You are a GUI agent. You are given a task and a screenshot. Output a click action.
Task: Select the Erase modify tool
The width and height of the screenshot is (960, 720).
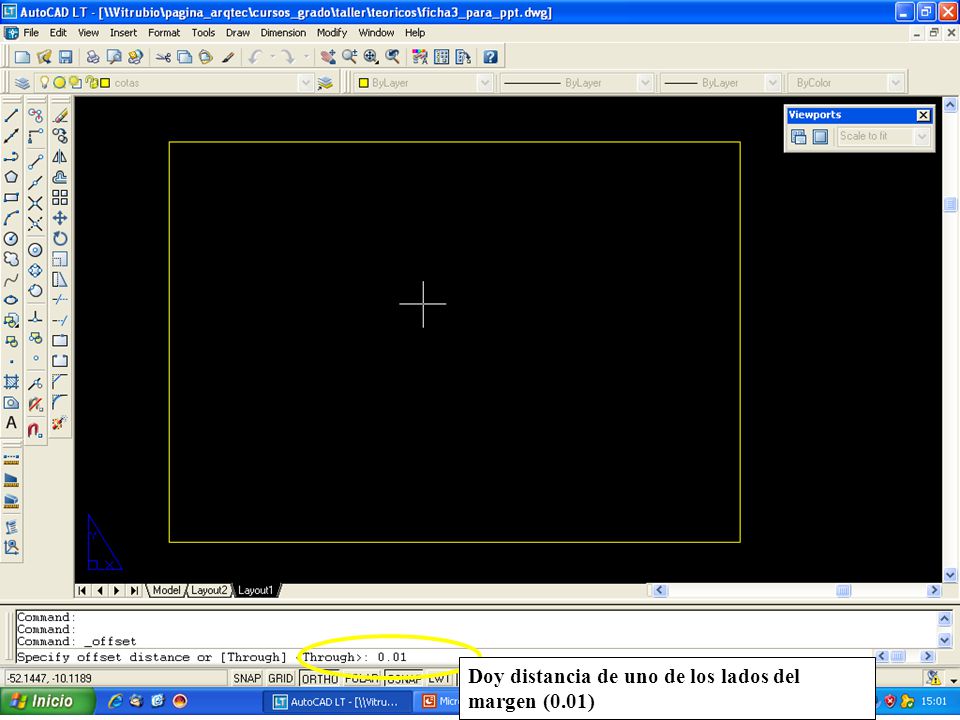tap(60, 115)
